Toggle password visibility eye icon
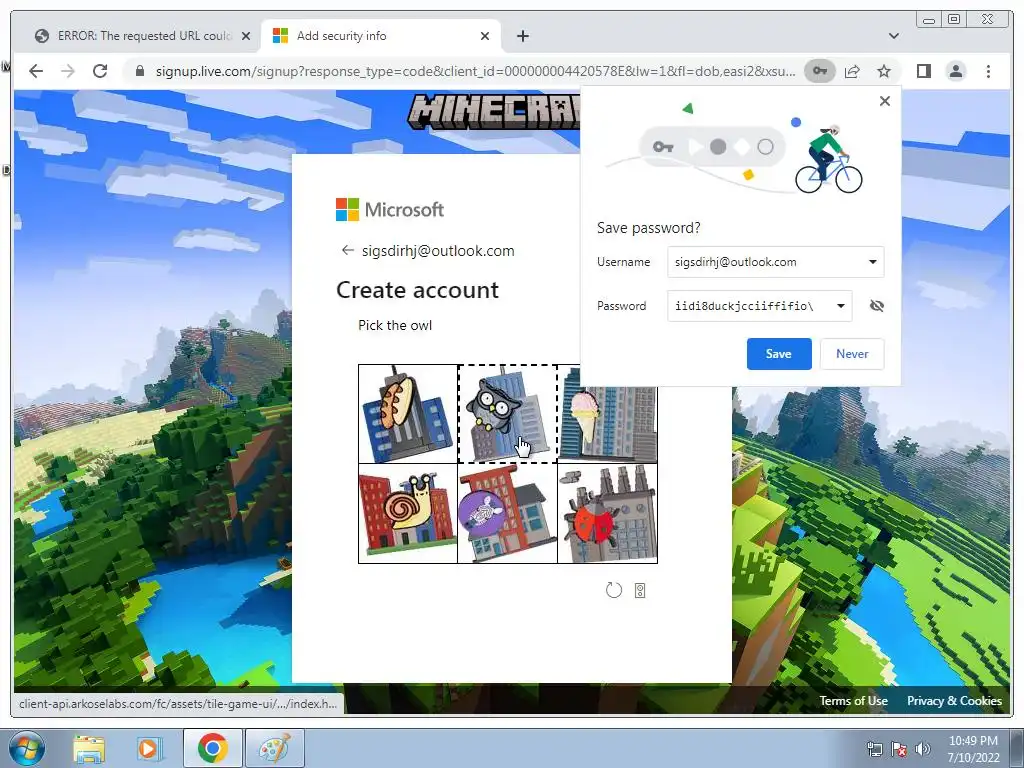 click(x=877, y=306)
